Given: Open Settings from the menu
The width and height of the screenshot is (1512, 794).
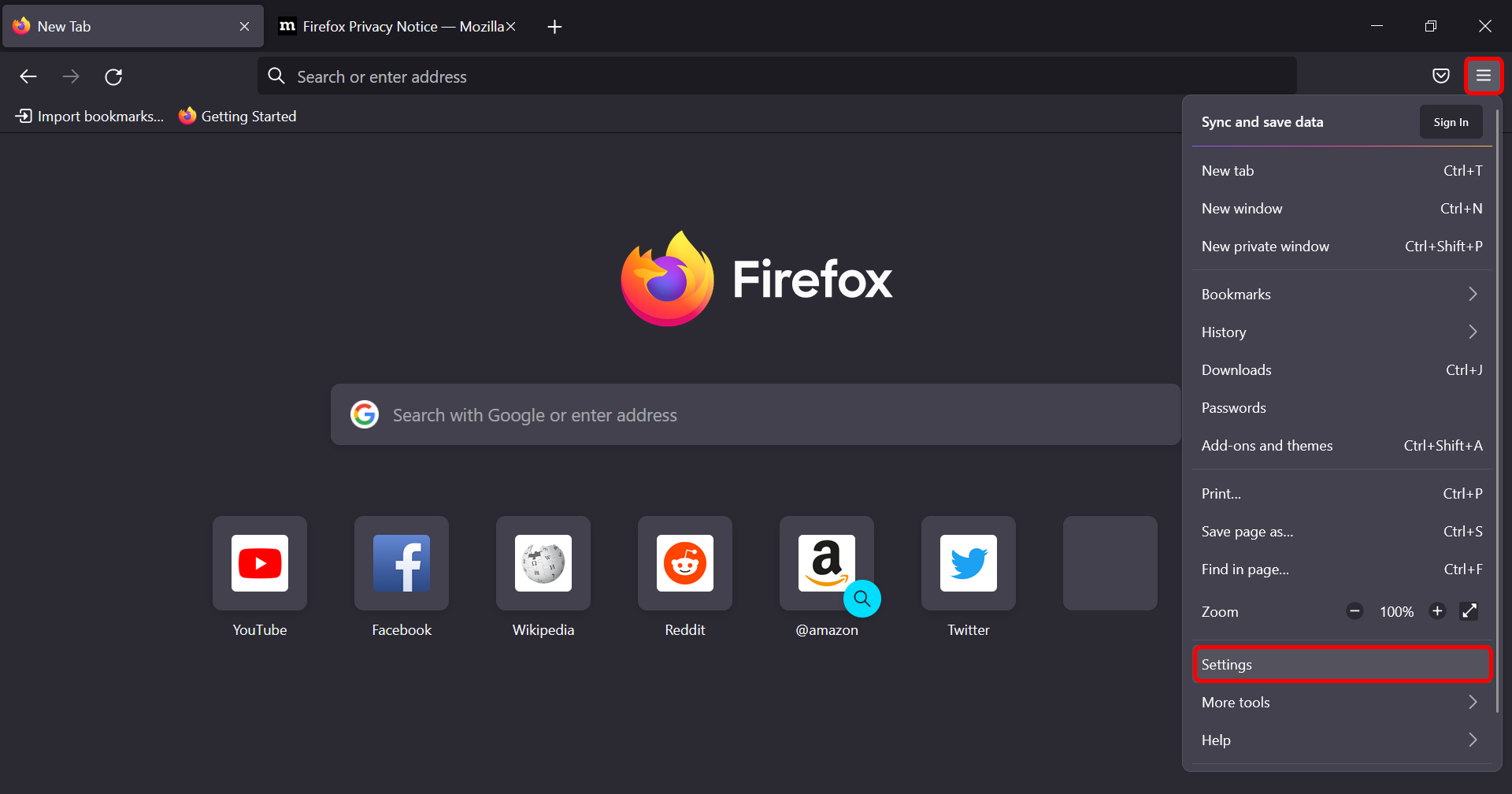Looking at the screenshot, I should click(1342, 665).
